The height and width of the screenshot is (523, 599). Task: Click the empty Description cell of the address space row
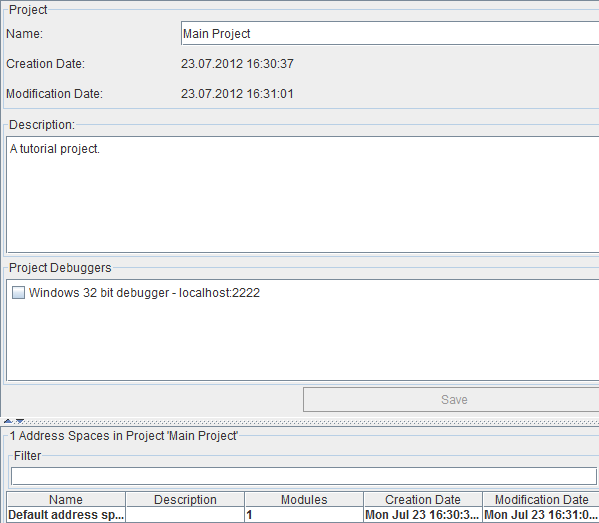pos(185,515)
